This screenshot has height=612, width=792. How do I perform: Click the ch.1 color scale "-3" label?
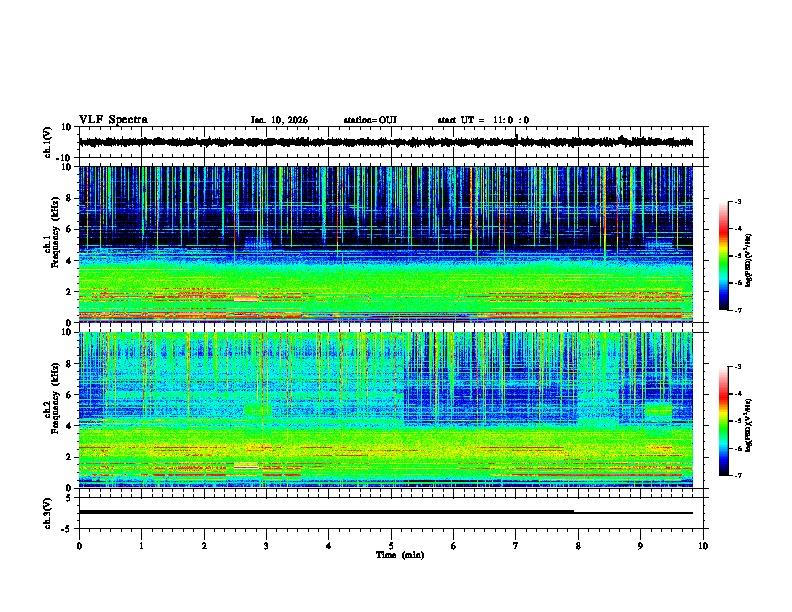pos(737,201)
